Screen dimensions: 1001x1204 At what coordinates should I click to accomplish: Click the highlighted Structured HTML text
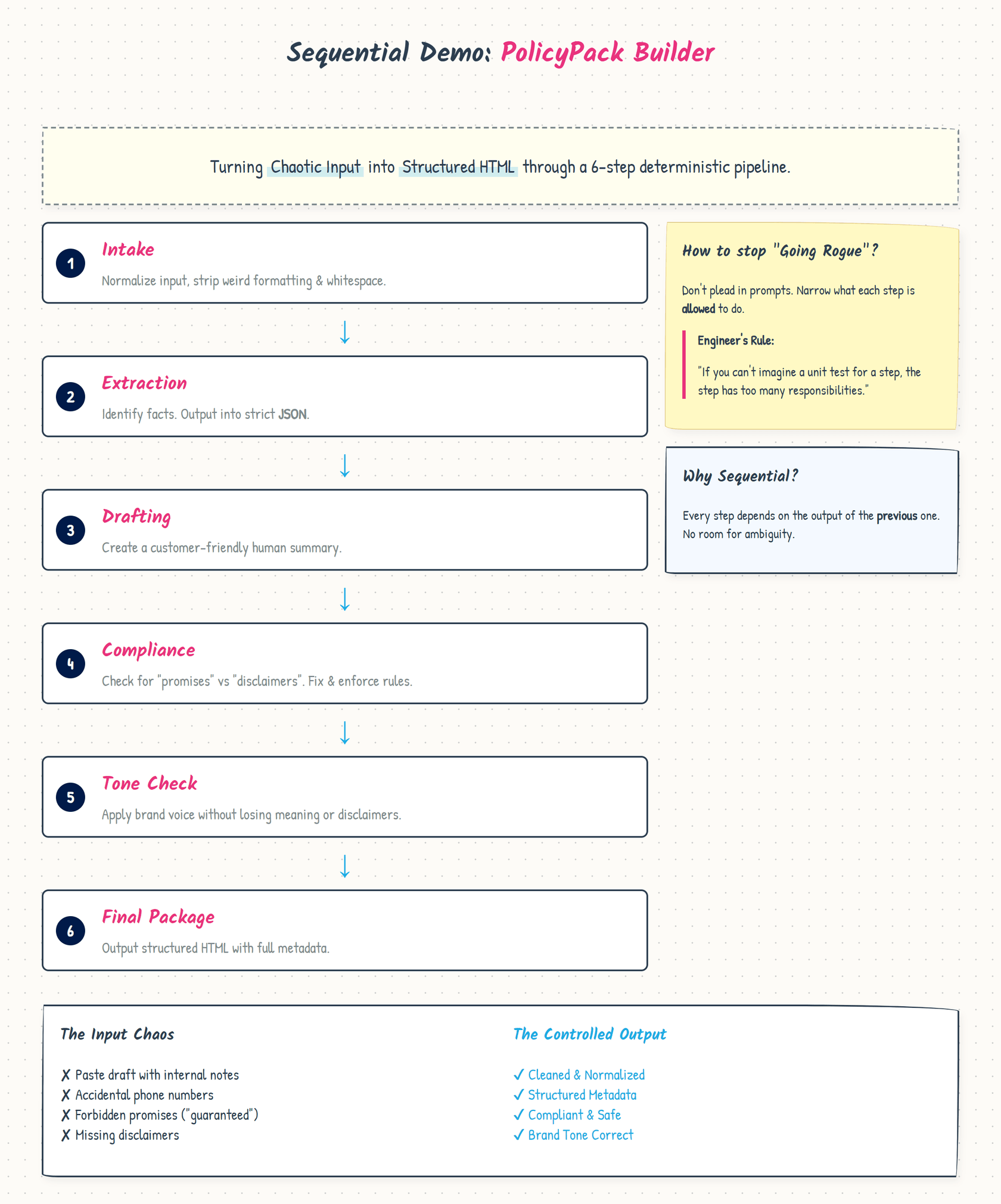point(458,167)
